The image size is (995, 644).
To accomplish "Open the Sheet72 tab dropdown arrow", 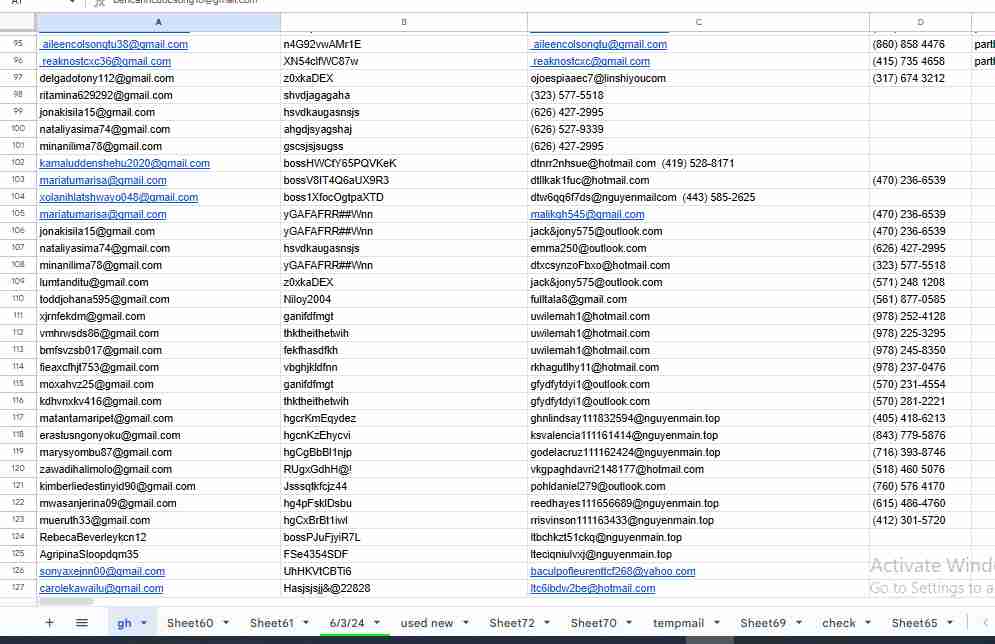I will [547, 623].
